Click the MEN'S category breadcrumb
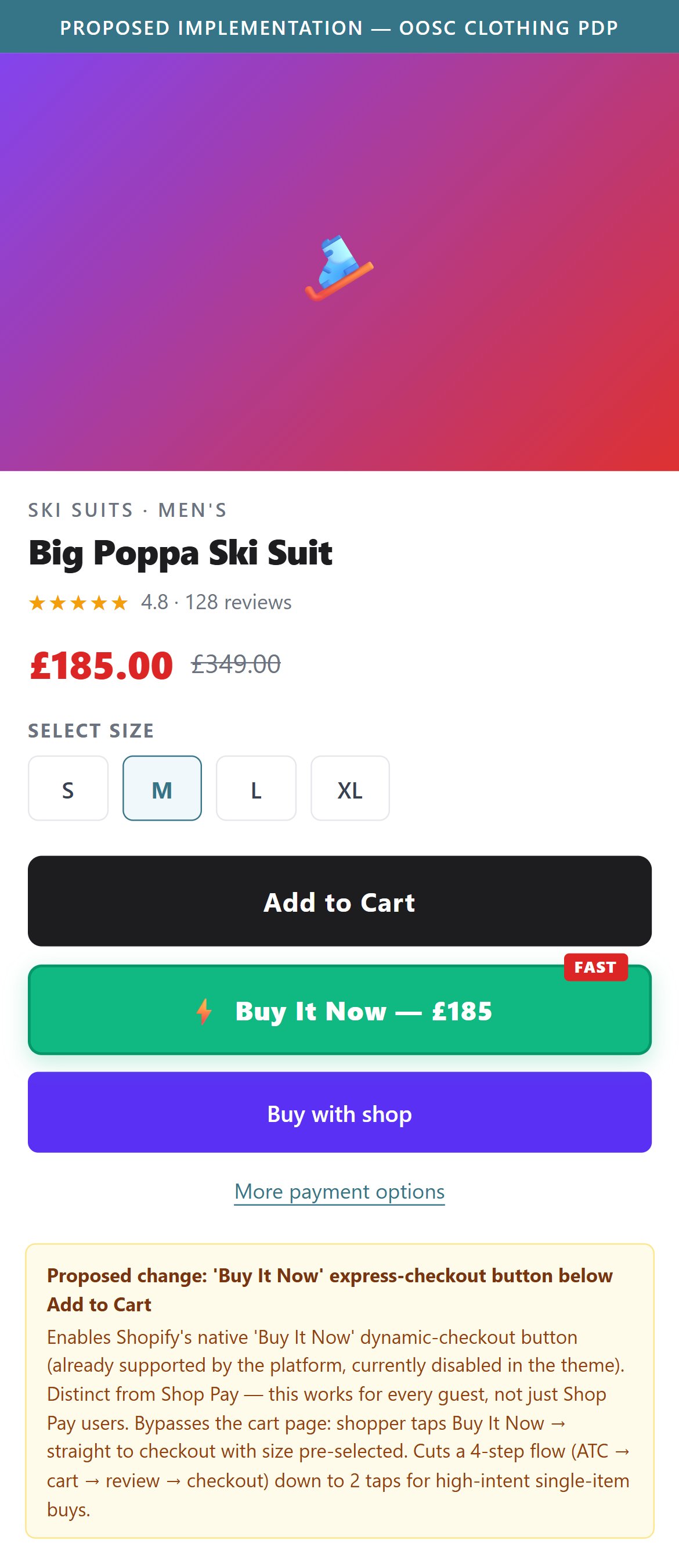Viewport: 679px width, 1568px height. pyautogui.click(x=192, y=510)
